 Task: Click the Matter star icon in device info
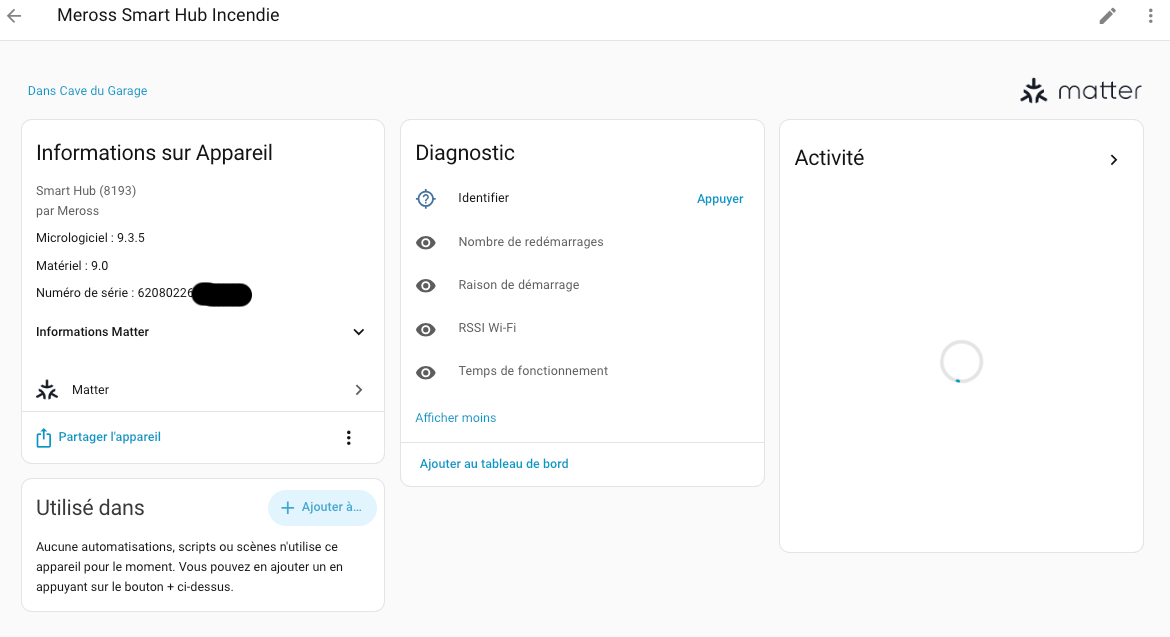coord(47,389)
